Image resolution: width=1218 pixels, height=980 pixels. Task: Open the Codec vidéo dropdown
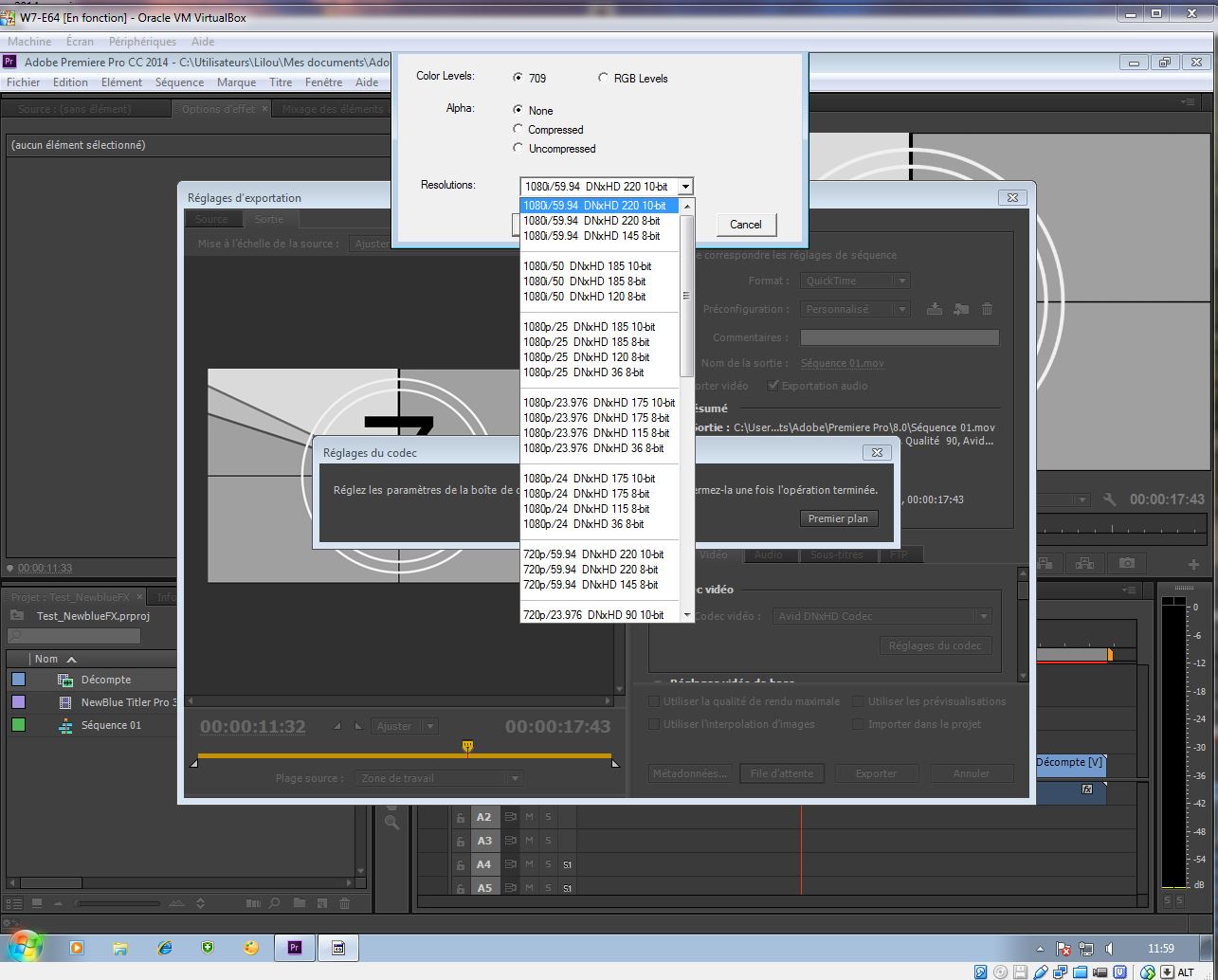coord(882,616)
